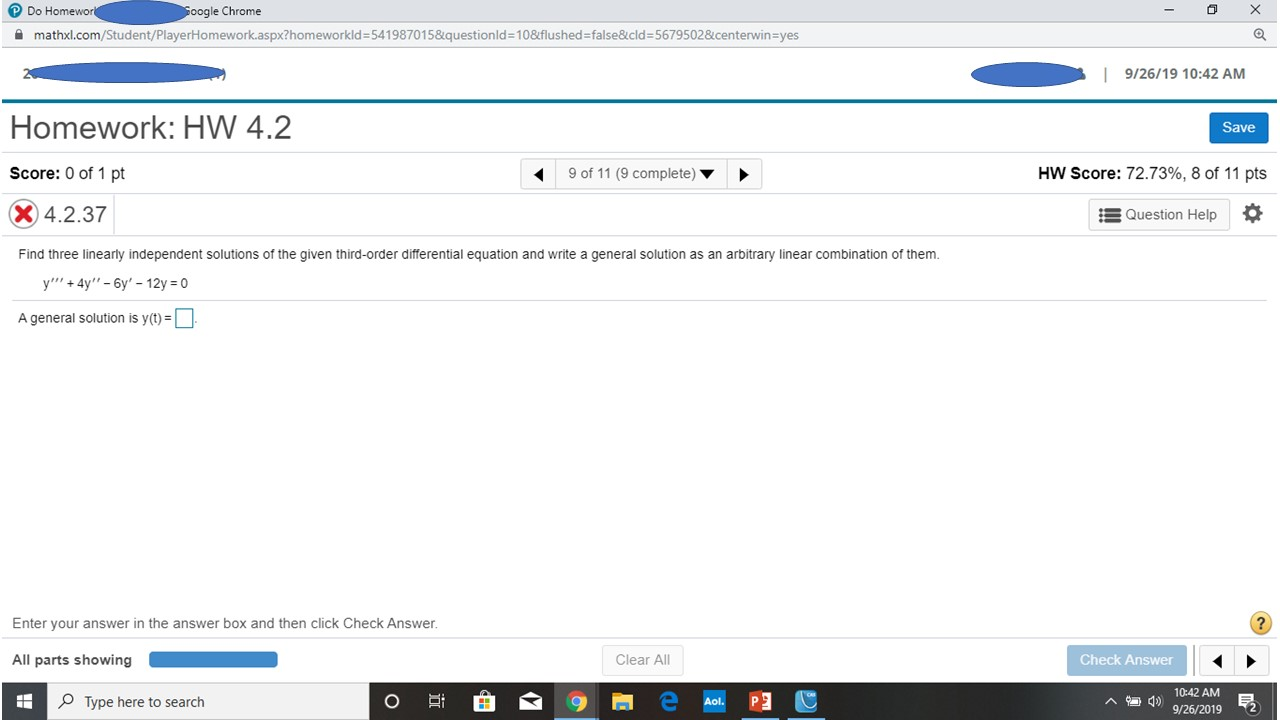1280x720 pixels.
Task: Click the settings gear on the question toolbar
Action: [x=1252, y=213]
